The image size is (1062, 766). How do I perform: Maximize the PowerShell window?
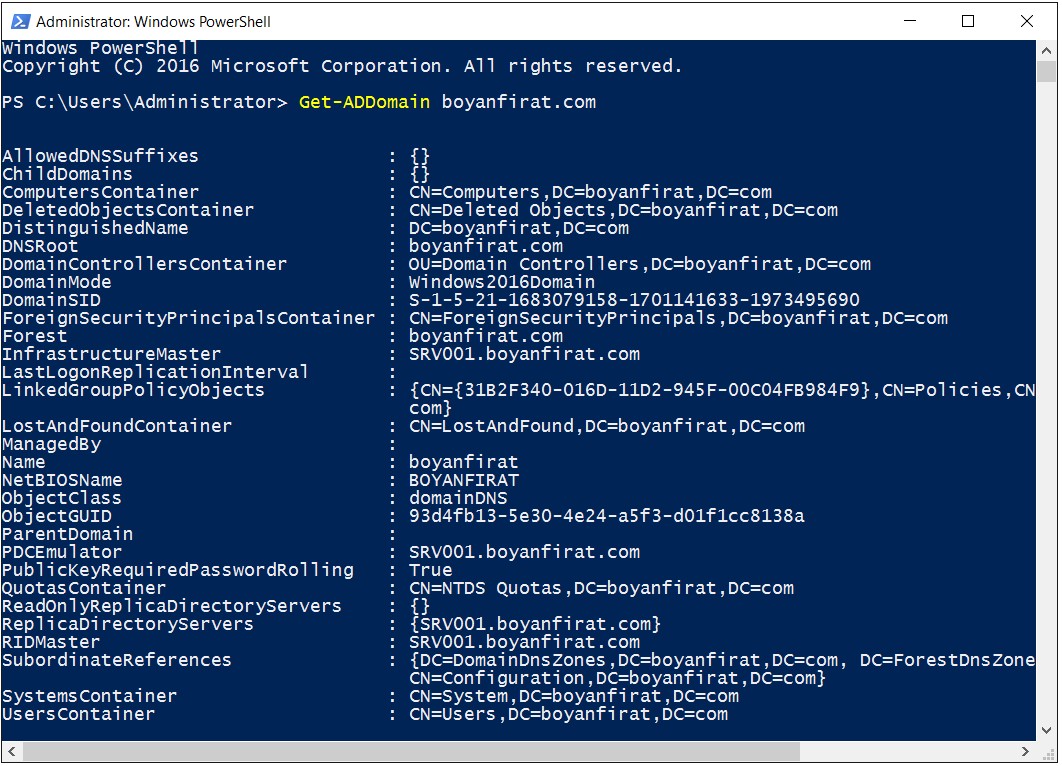coord(968,21)
